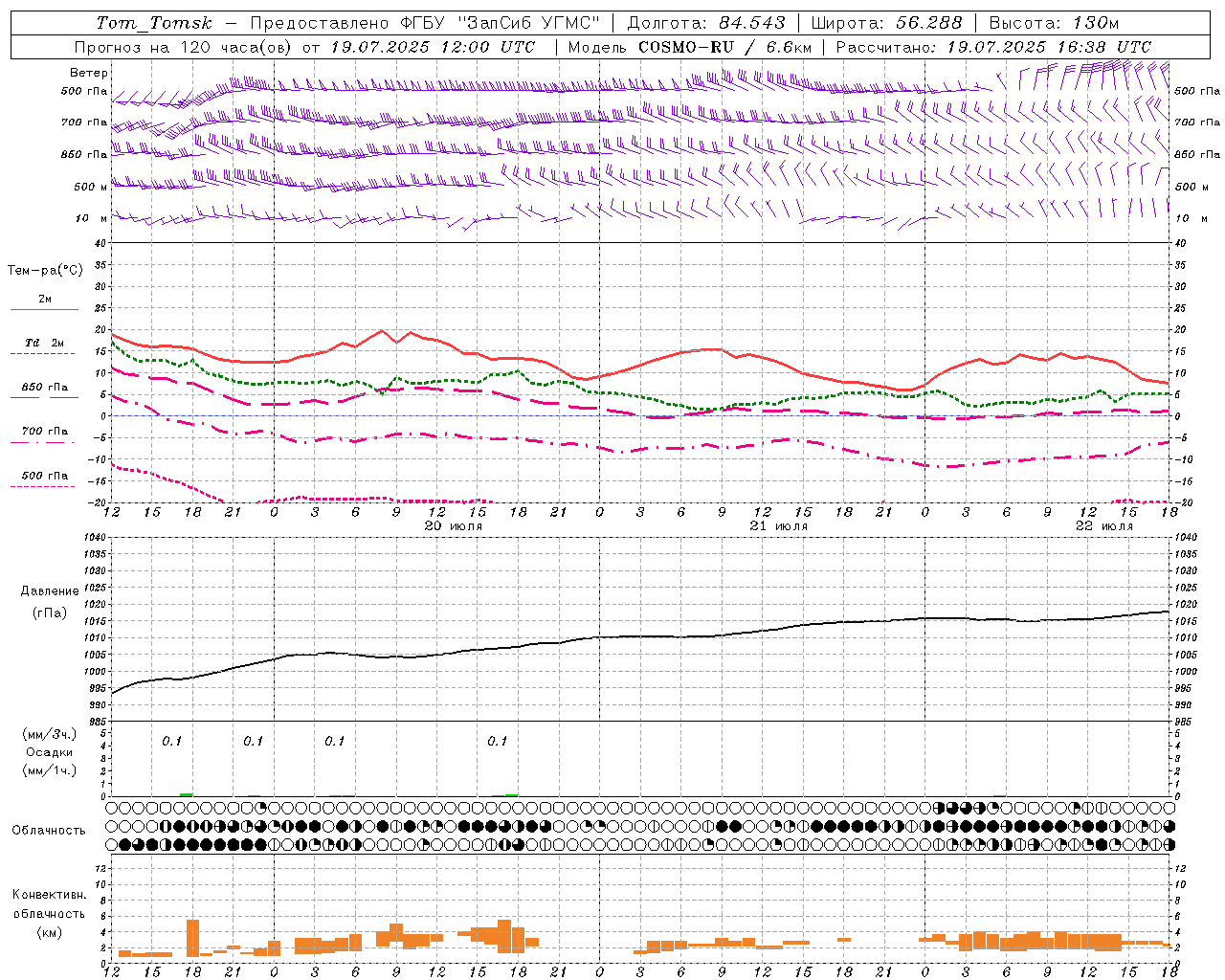The height and width of the screenshot is (980, 1225).
Task: Click the 'Осадки' precipitation label
Action: pos(50,752)
